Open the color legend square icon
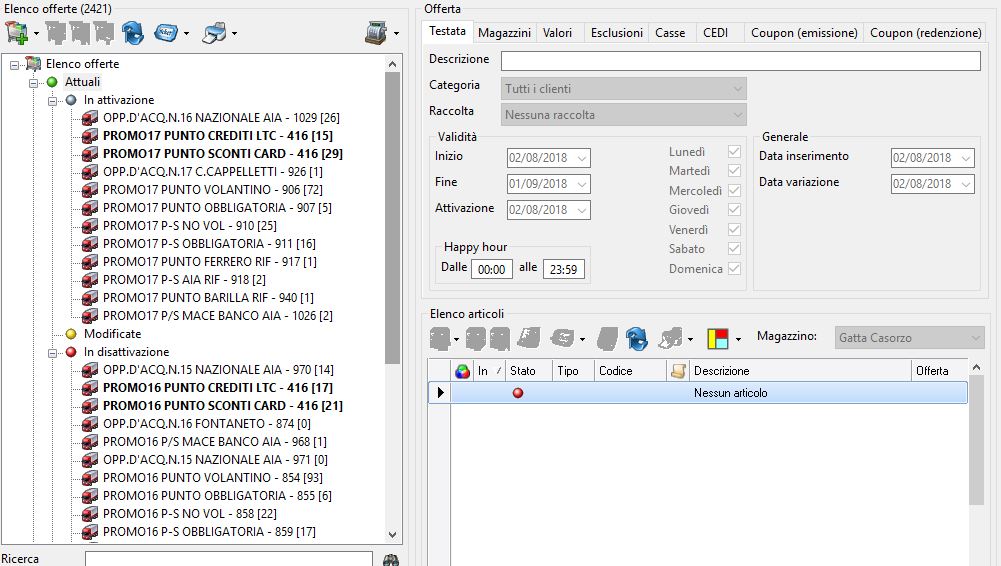The image size is (1001, 566). pos(717,338)
